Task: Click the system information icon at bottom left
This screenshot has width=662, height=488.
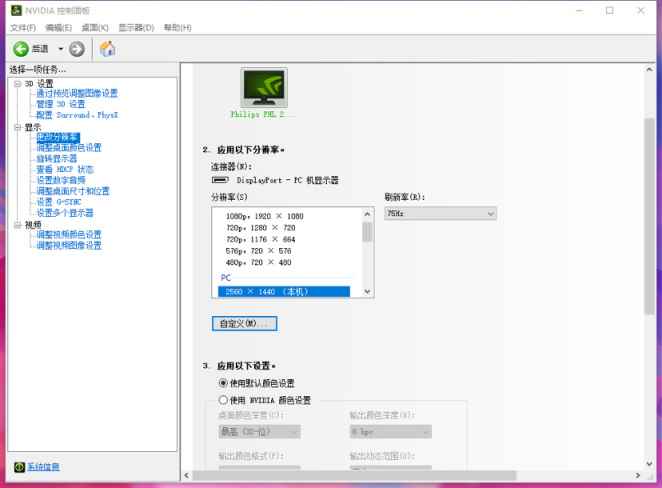Action: click(x=19, y=467)
